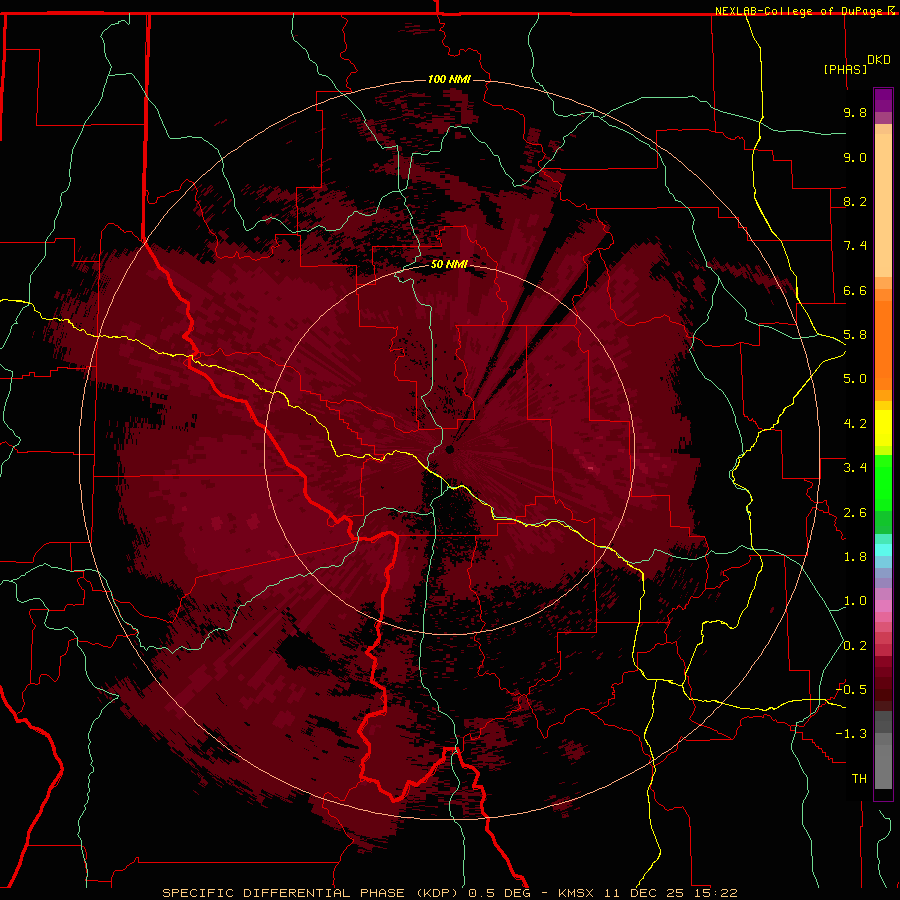The height and width of the screenshot is (900, 900).
Task: Select the 9.8 value on the color scale
Action: pyautogui.click(x=855, y=112)
